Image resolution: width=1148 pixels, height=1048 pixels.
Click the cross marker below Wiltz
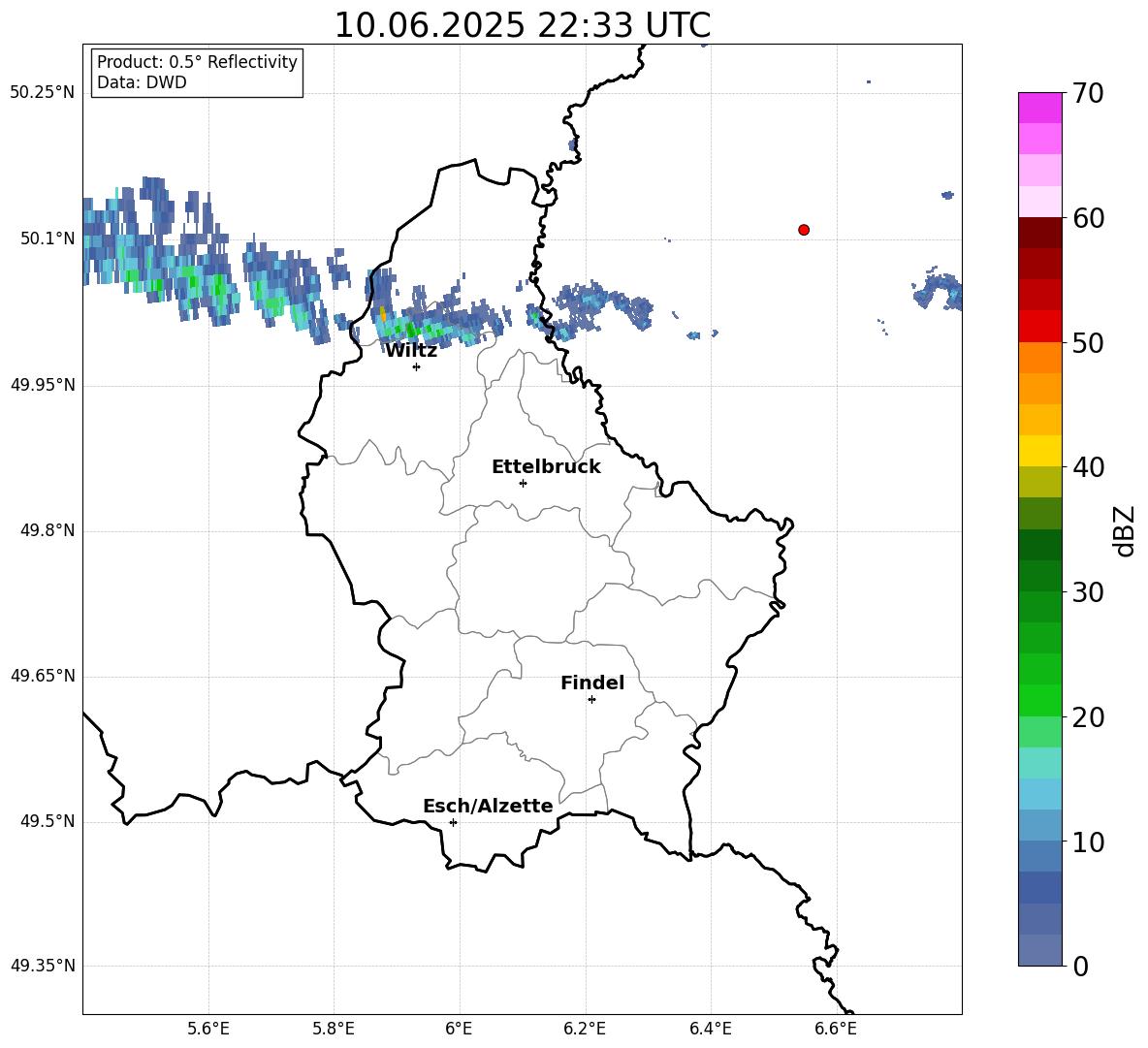pos(417,366)
